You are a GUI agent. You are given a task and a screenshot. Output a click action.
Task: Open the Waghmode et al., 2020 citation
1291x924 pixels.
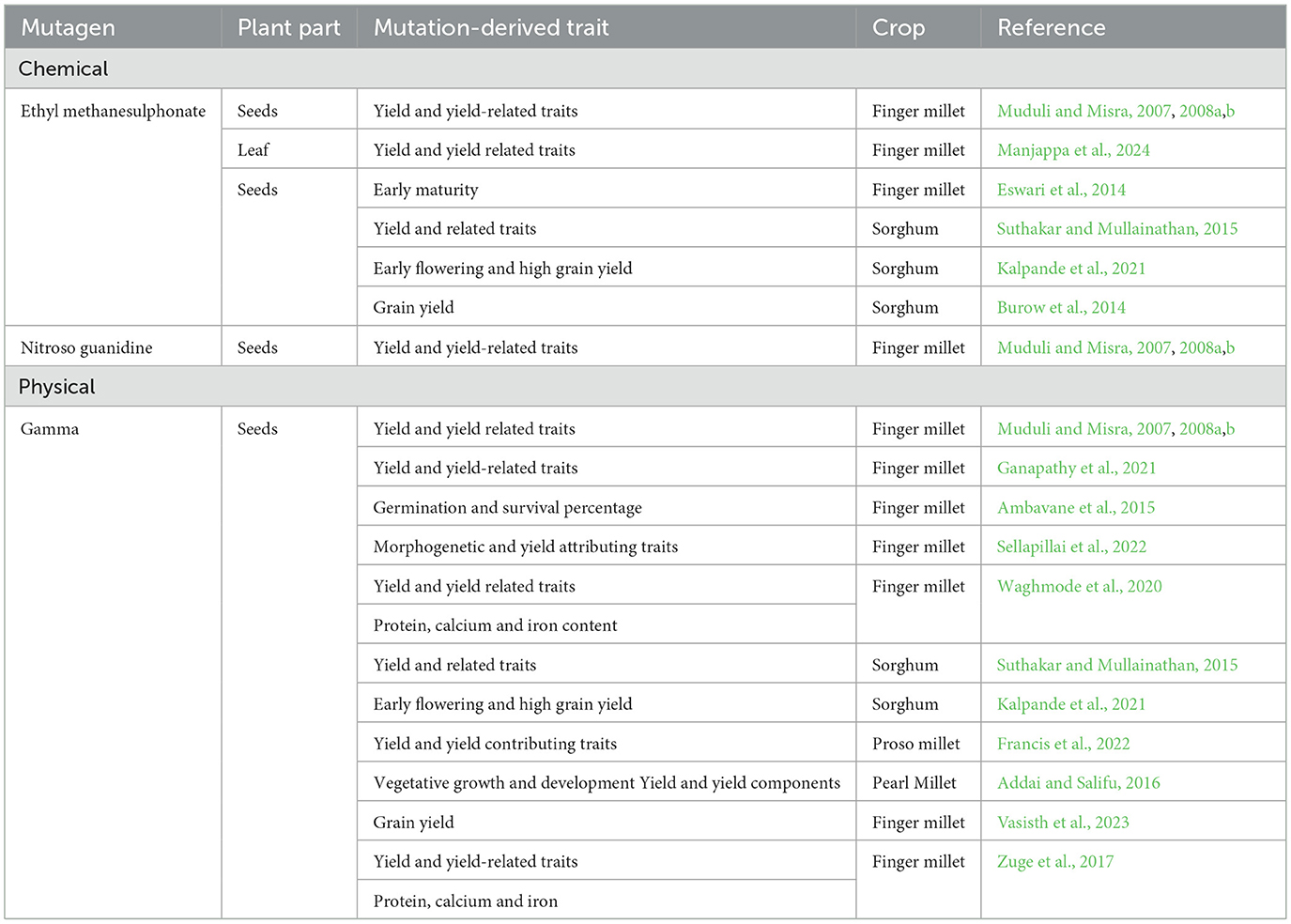[x=1079, y=586]
